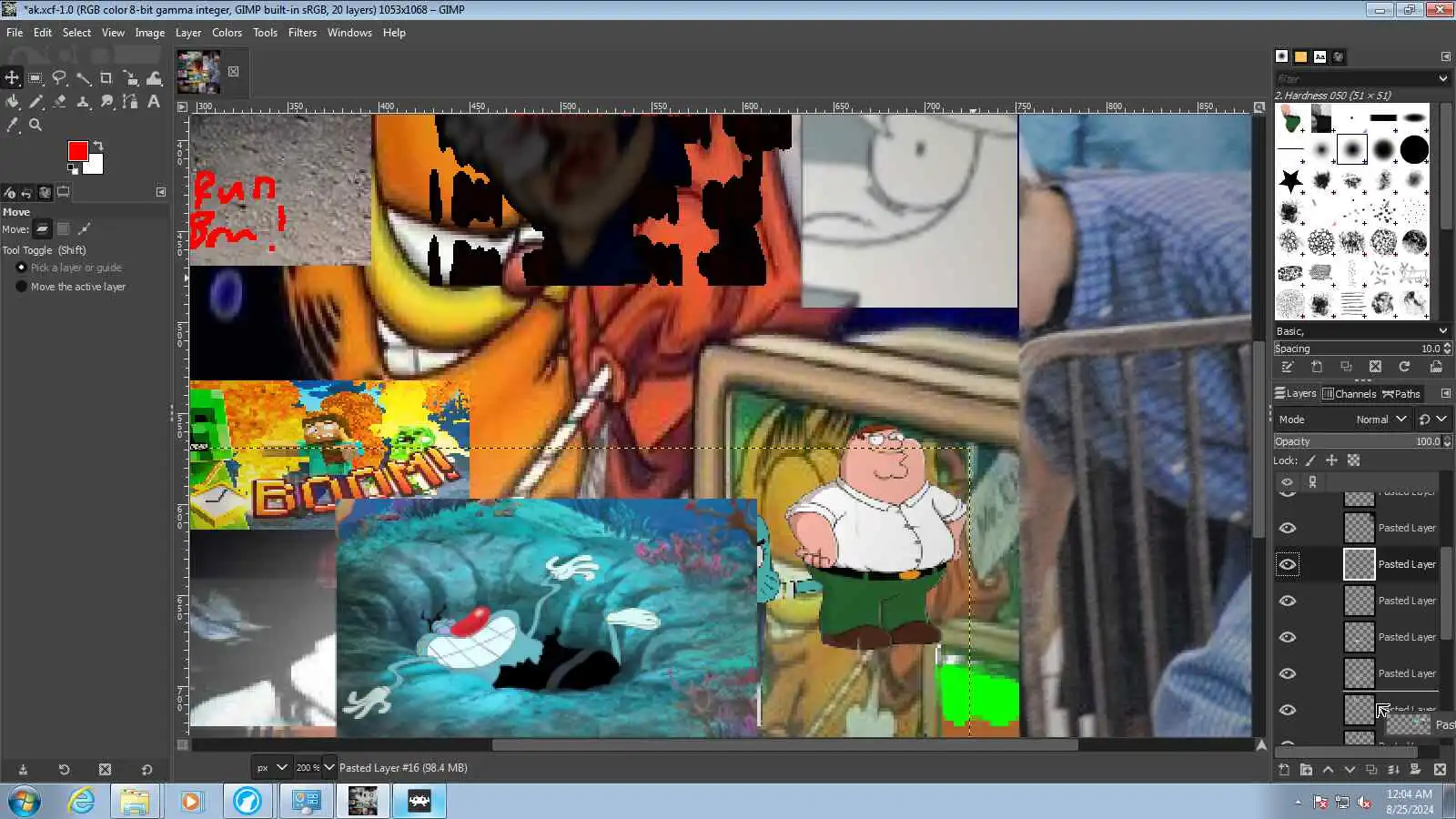Open Internet Explorer from the taskbar
The height and width of the screenshot is (819, 1456).
pos(81,802)
